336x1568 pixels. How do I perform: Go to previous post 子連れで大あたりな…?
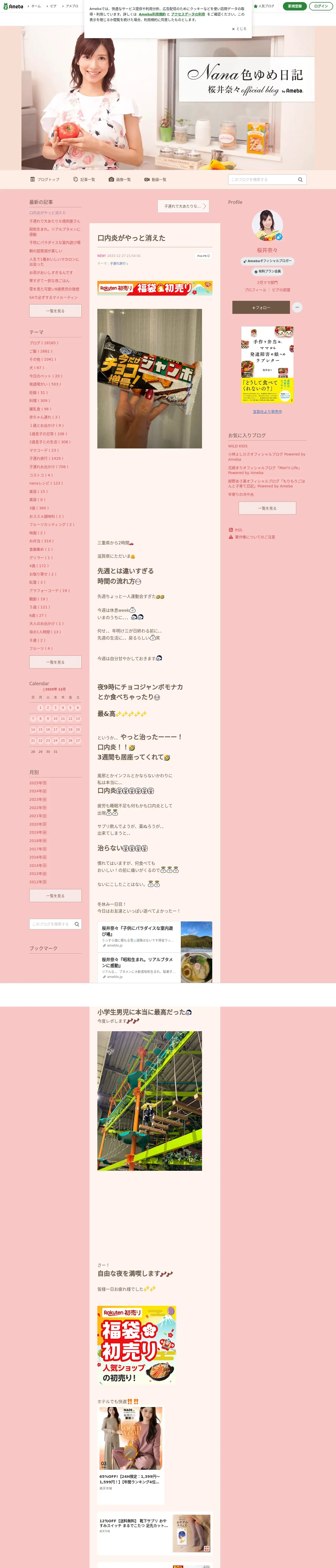[183, 206]
